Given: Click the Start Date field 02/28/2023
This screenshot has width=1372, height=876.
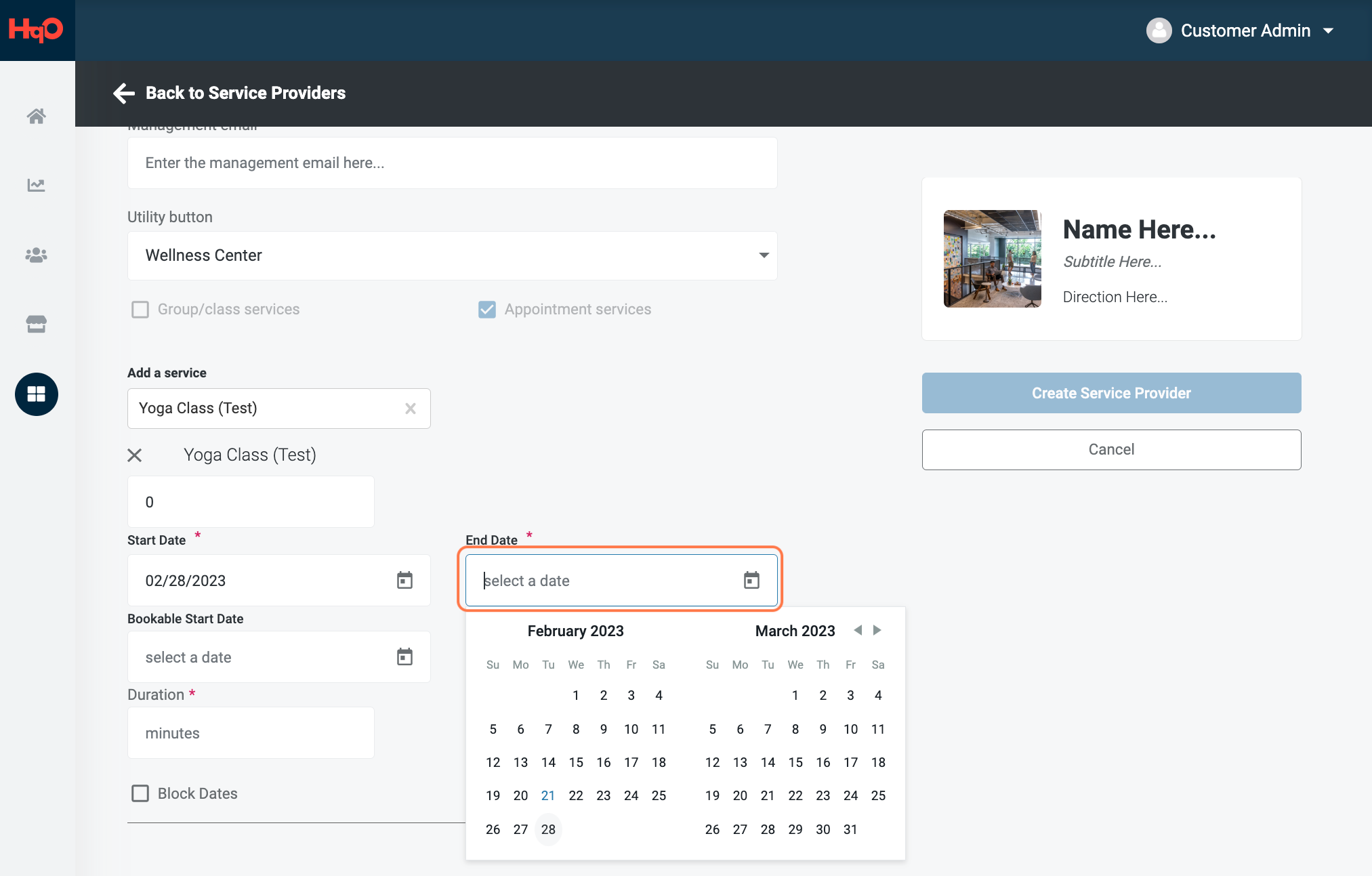Looking at the screenshot, I should point(279,581).
